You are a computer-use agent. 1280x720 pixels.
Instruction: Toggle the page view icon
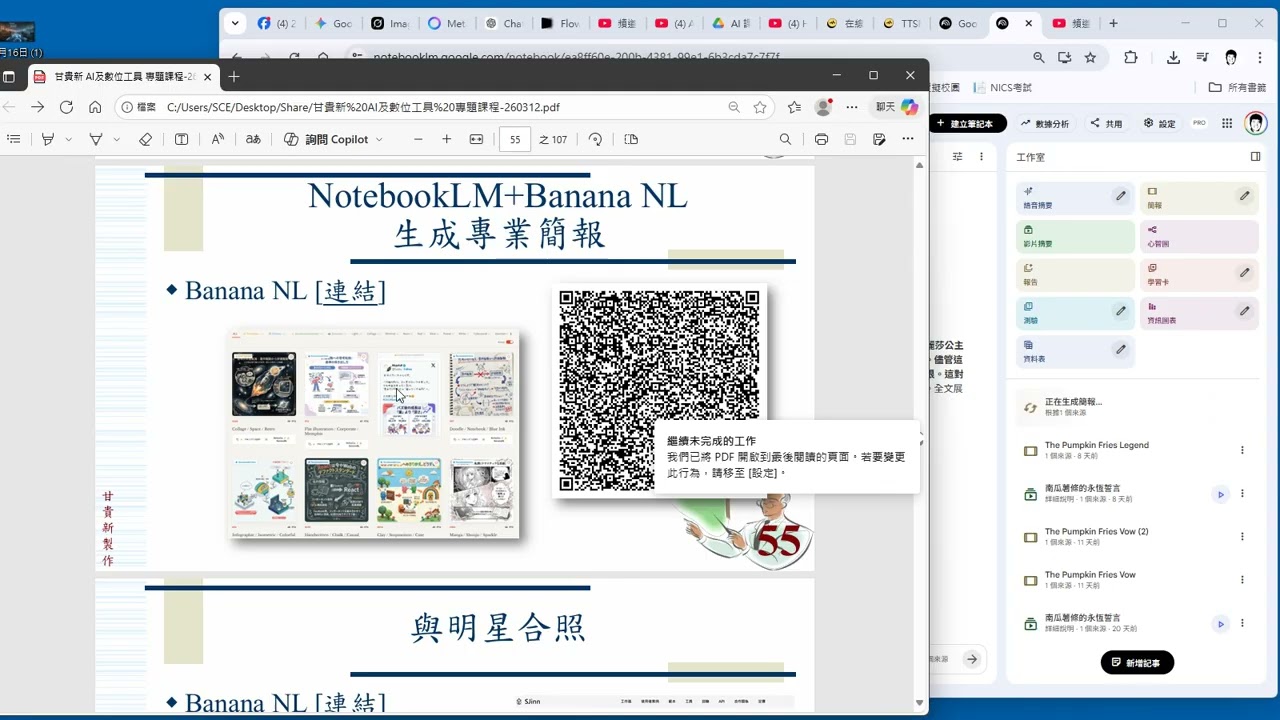pyautogui.click(x=631, y=139)
